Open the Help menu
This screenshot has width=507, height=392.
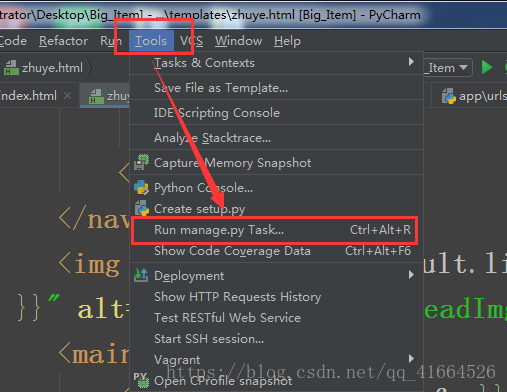coord(287,41)
